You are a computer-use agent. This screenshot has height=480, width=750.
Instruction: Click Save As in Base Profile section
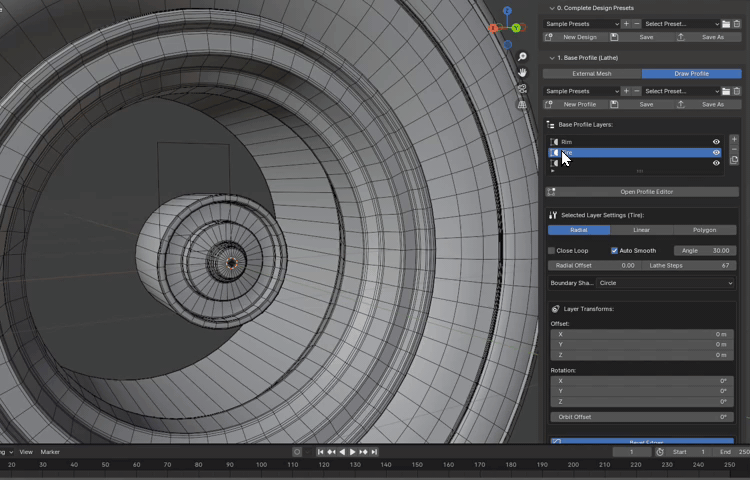(708, 104)
